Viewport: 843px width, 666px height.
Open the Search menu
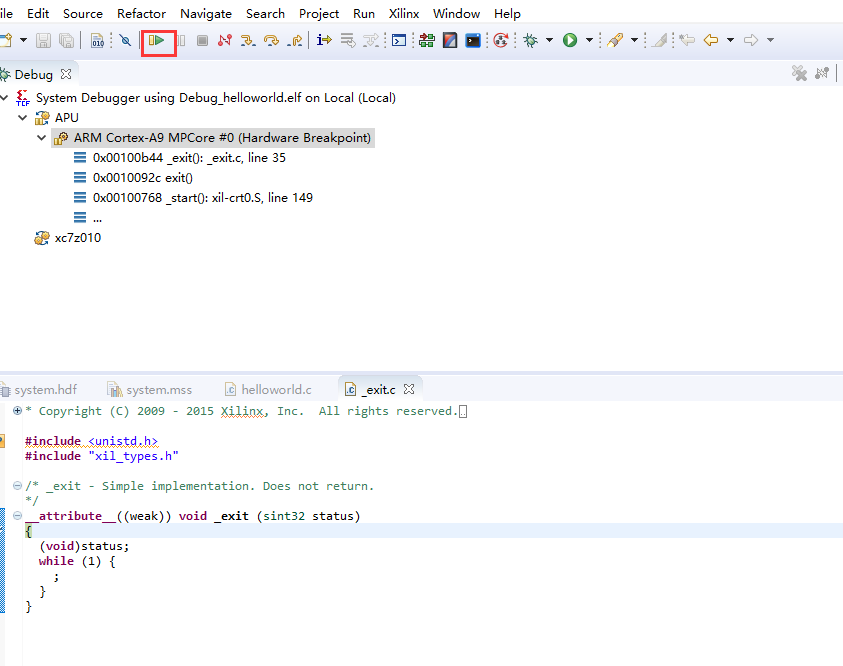click(265, 13)
